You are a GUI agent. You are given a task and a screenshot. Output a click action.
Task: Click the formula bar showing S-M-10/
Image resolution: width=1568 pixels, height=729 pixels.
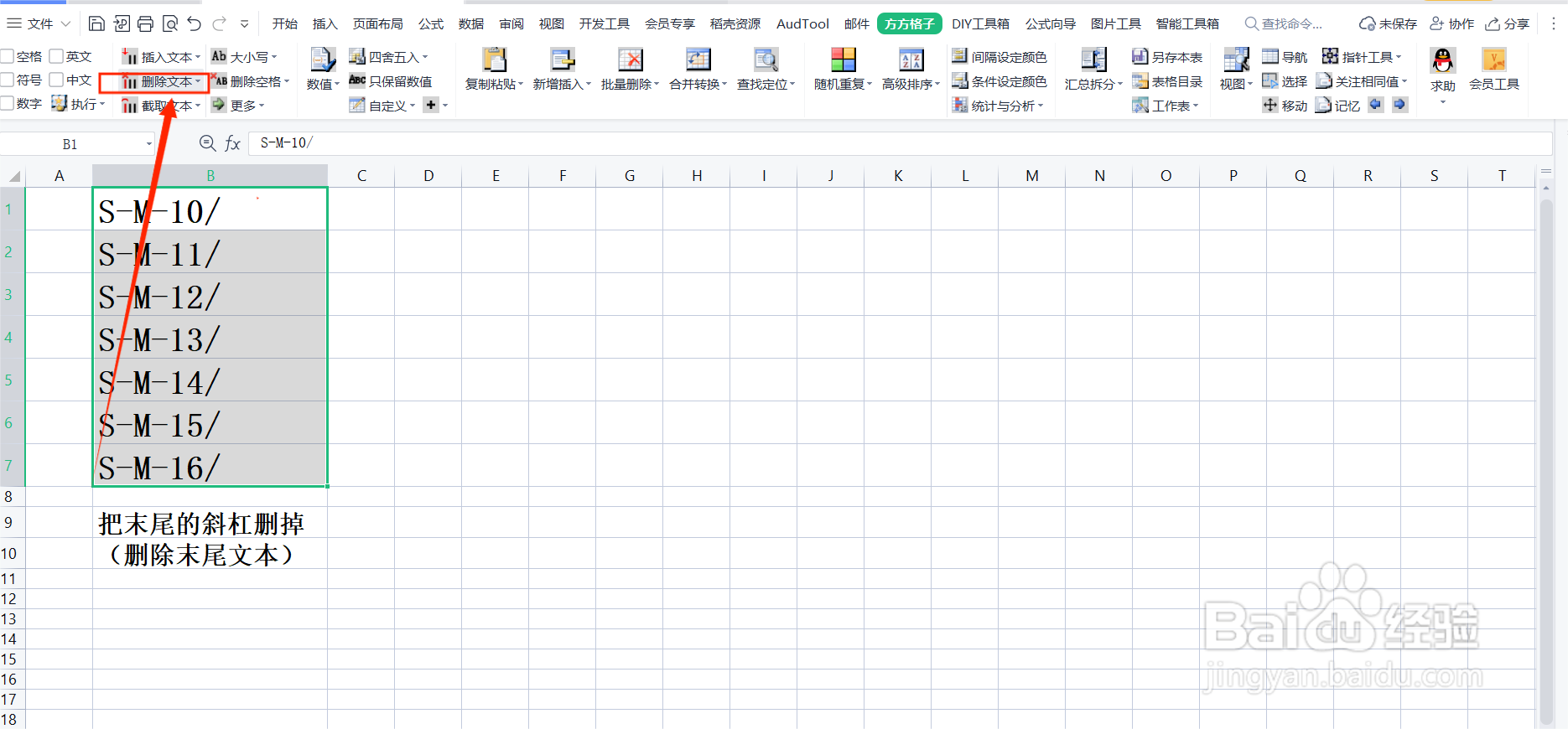(x=900, y=143)
